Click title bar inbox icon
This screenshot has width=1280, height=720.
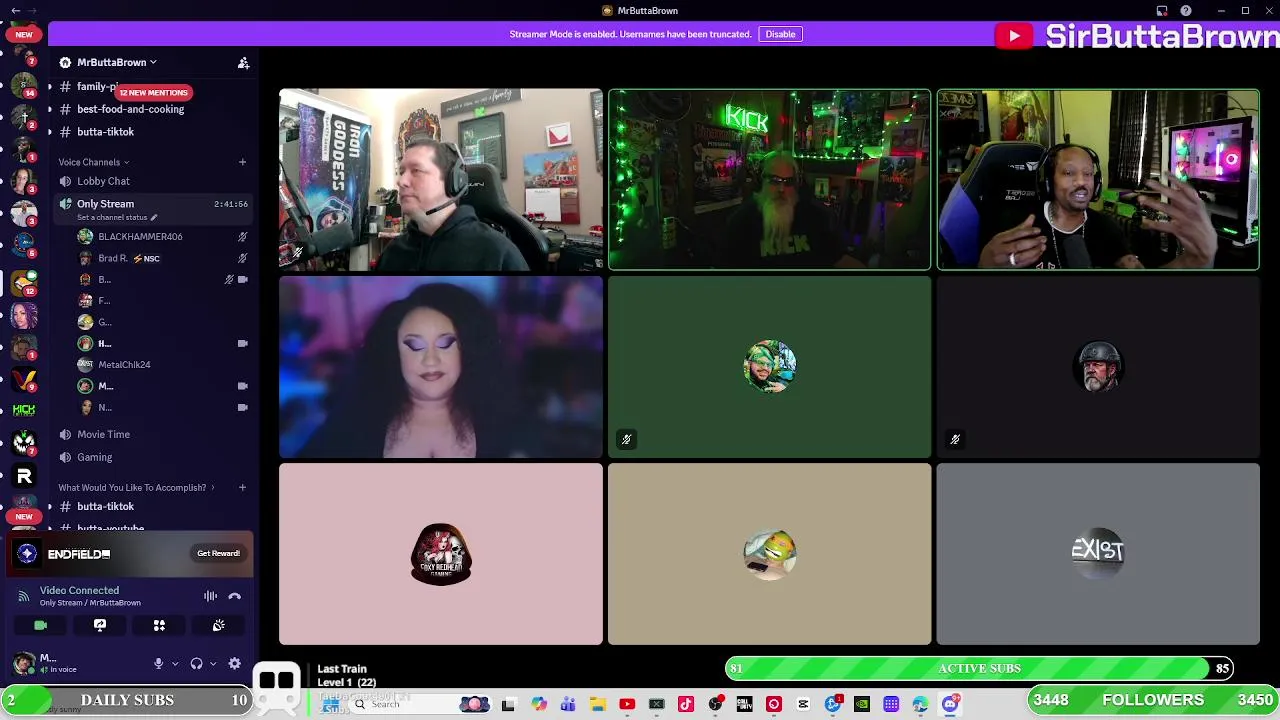(x=1162, y=11)
